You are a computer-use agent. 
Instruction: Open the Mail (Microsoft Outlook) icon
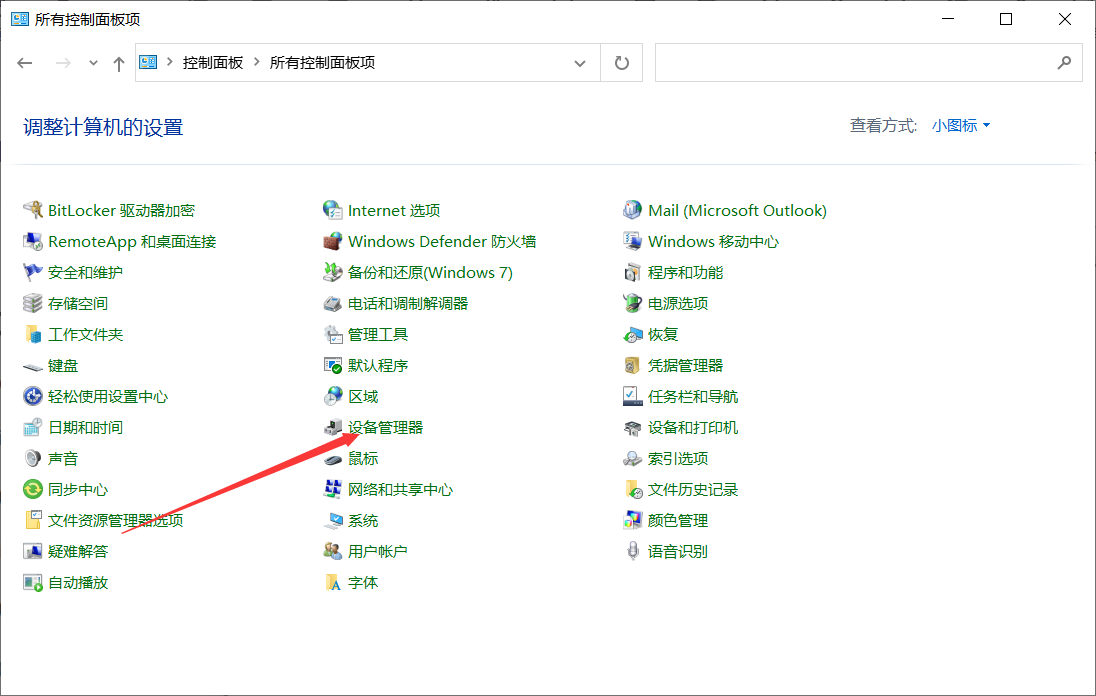pos(633,210)
